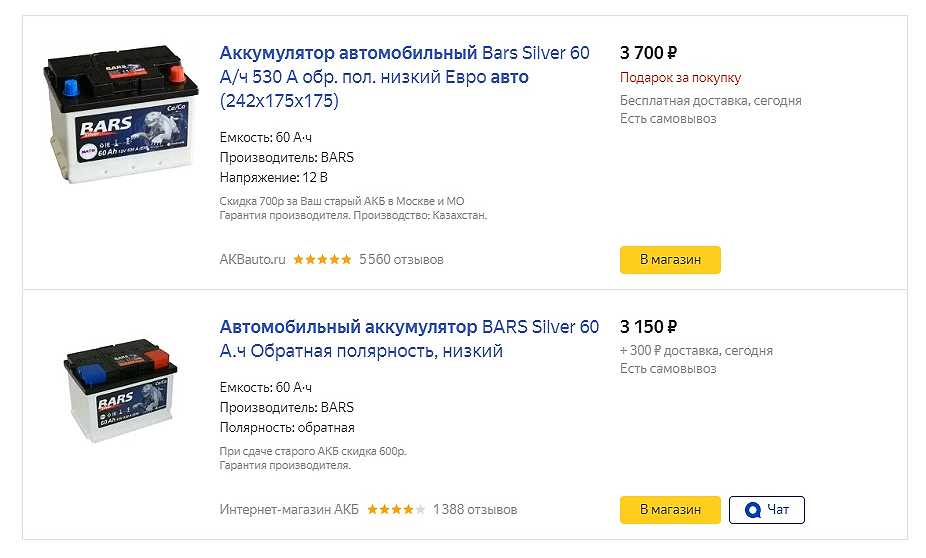The height and width of the screenshot is (558, 926).
Task: Click Бесплатная доставка, сегодня delivery info
Action: coord(710,101)
